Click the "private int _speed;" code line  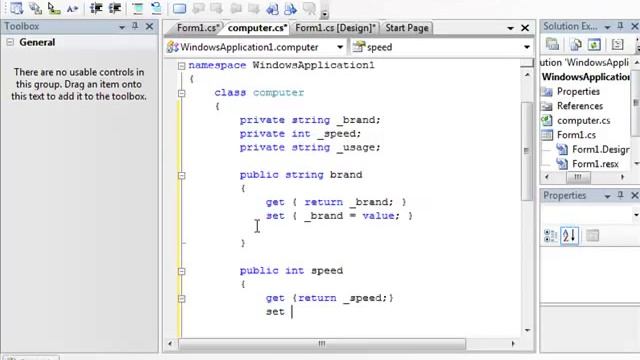tap(300, 134)
